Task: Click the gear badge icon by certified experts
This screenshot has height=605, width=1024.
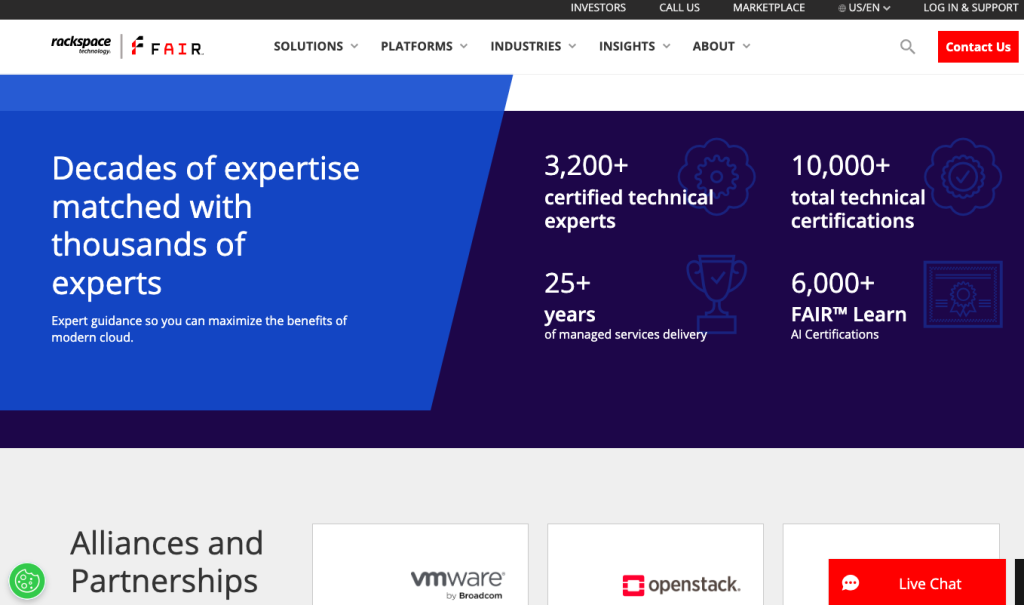Action: click(x=716, y=176)
